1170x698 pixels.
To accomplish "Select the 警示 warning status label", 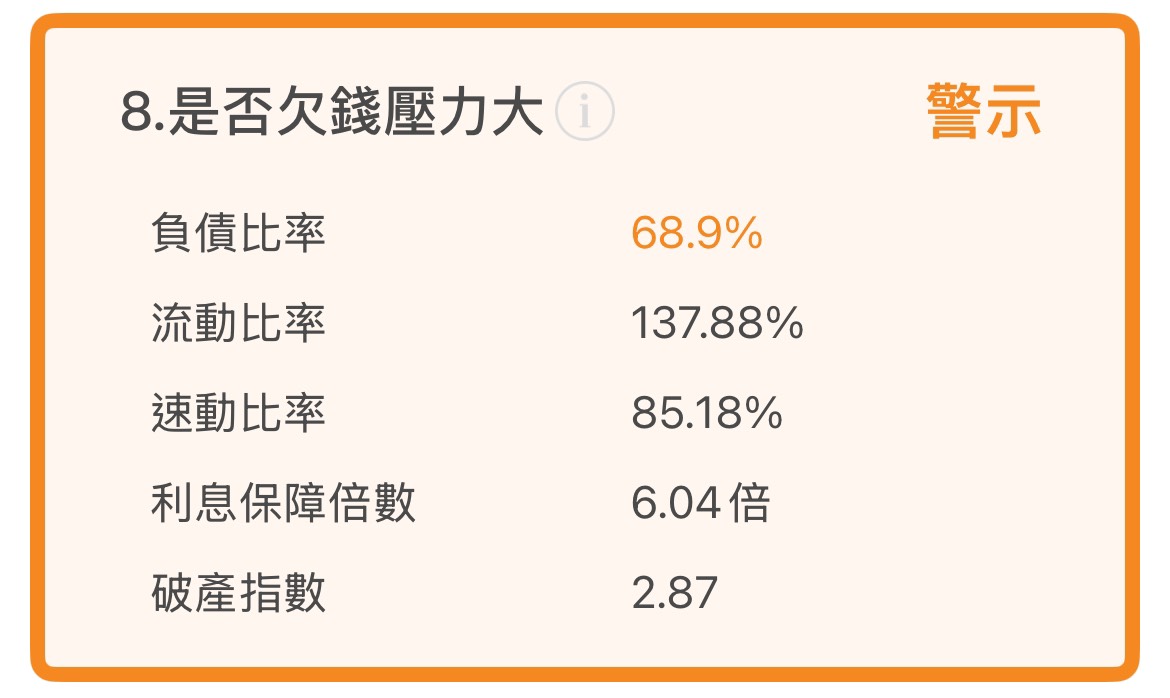I will point(983,111).
